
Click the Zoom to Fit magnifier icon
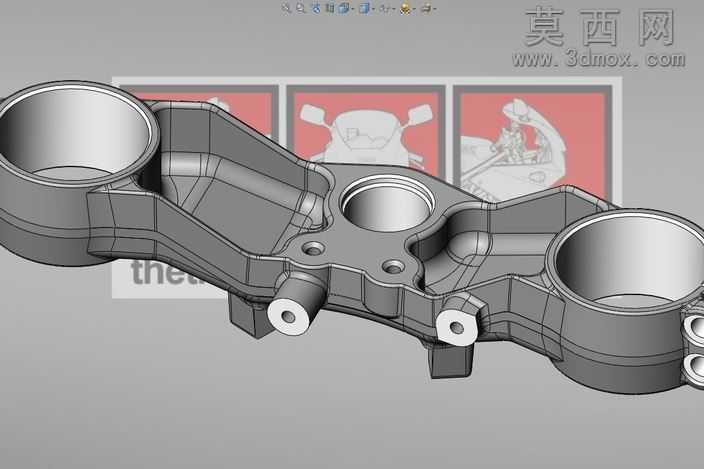(x=286, y=8)
